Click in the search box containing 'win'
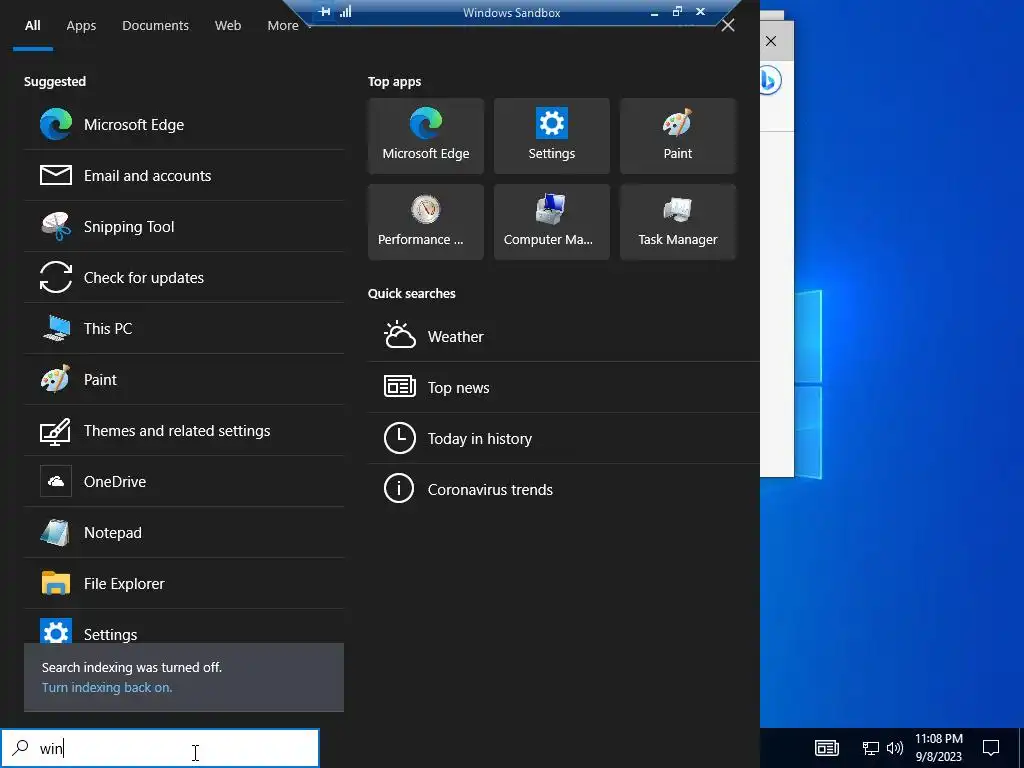Viewport: 1024px width, 768px height. coord(160,748)
